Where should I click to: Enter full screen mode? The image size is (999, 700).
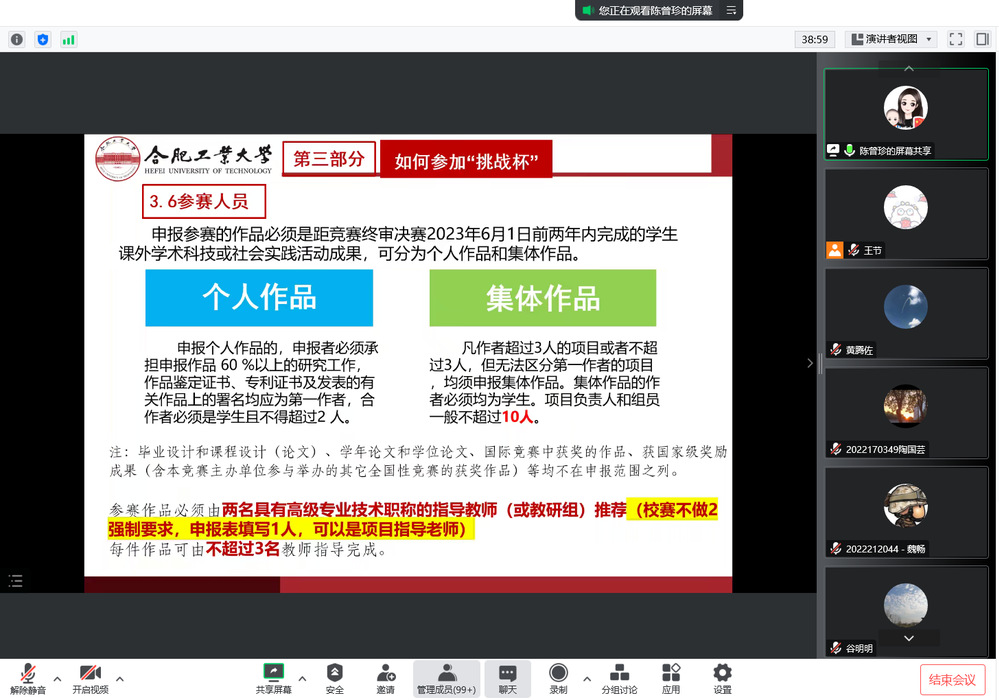pyautogui.click(x=955, y=39)
